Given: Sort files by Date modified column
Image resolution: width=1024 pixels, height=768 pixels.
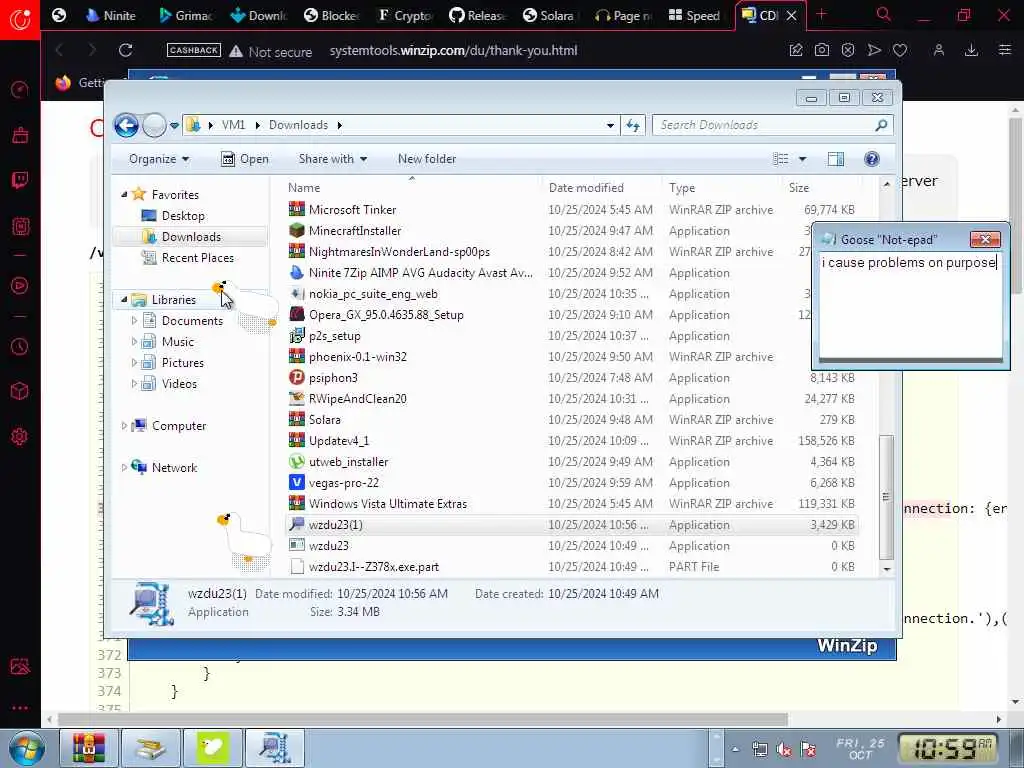Looking at the screenshot, I should pos(601,188).
